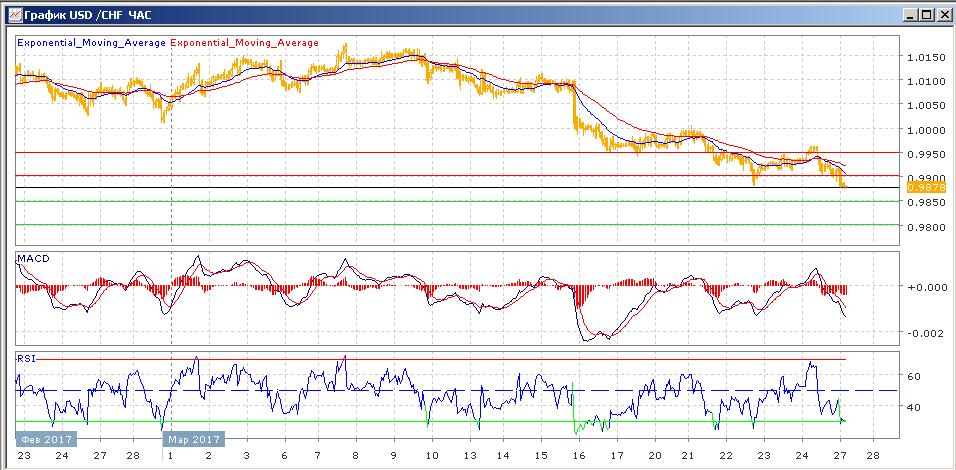Viewport: 956px width, 470px height.
Task: Minimize the USD/CHF chart window
Action: pyautogui.click(x=910, y=14)
